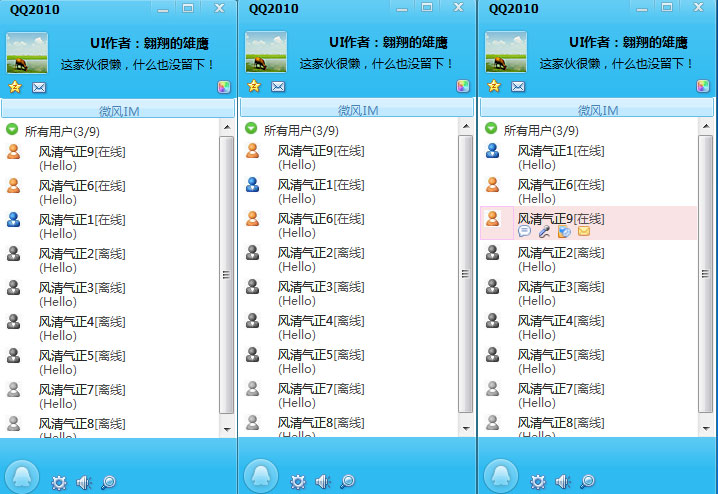Select 风清气正7[离线] in right window
Screen dimensions: 718x494
tap(589, 395)
